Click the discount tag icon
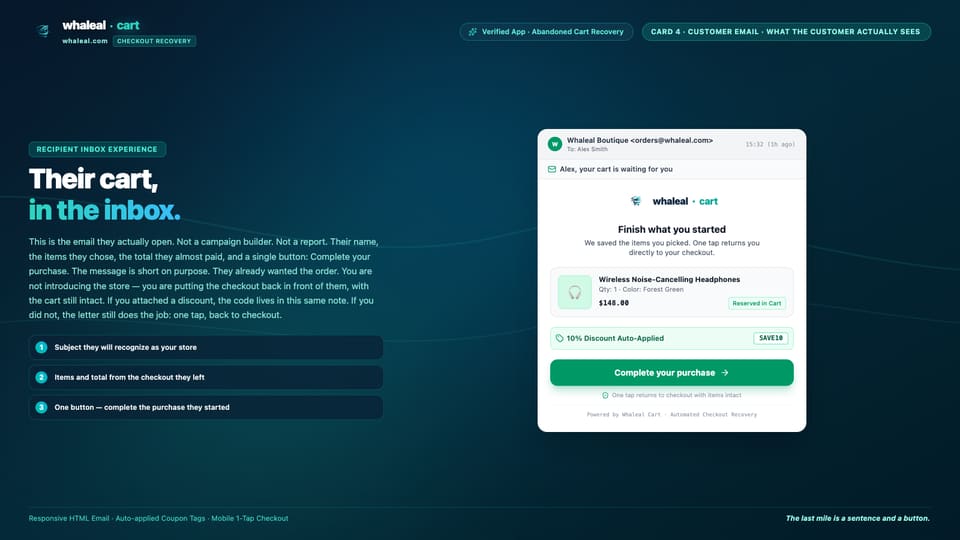The image size is (960, 540). pos(560,338)
